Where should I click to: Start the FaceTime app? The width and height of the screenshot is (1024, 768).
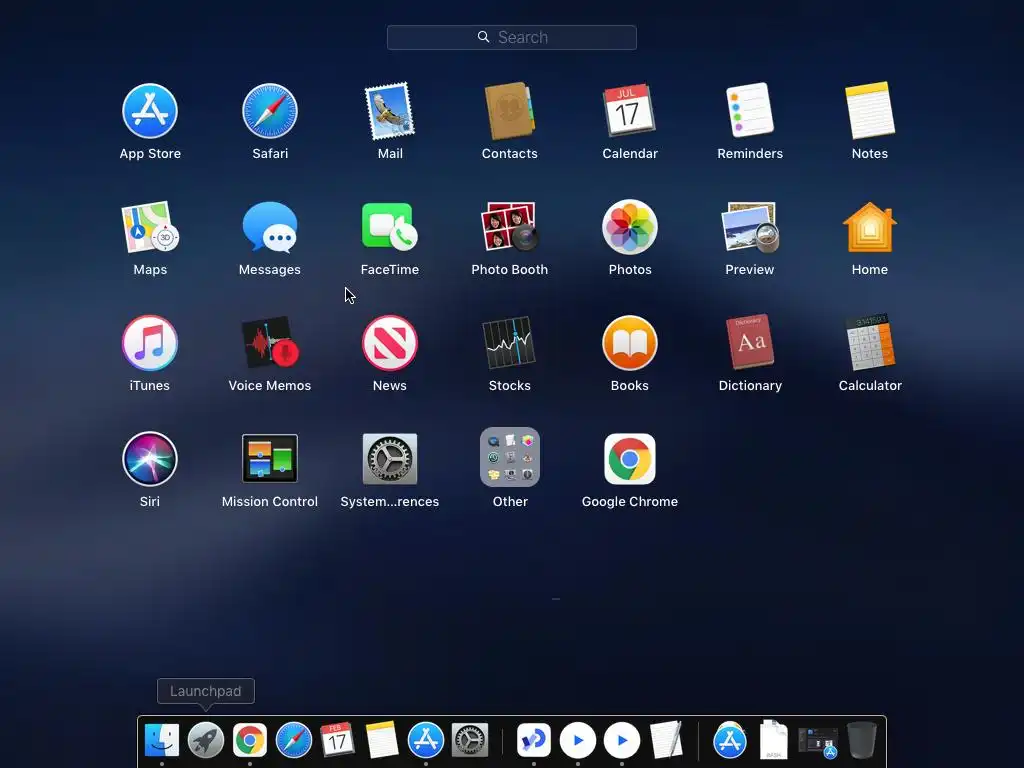point(390,226)
